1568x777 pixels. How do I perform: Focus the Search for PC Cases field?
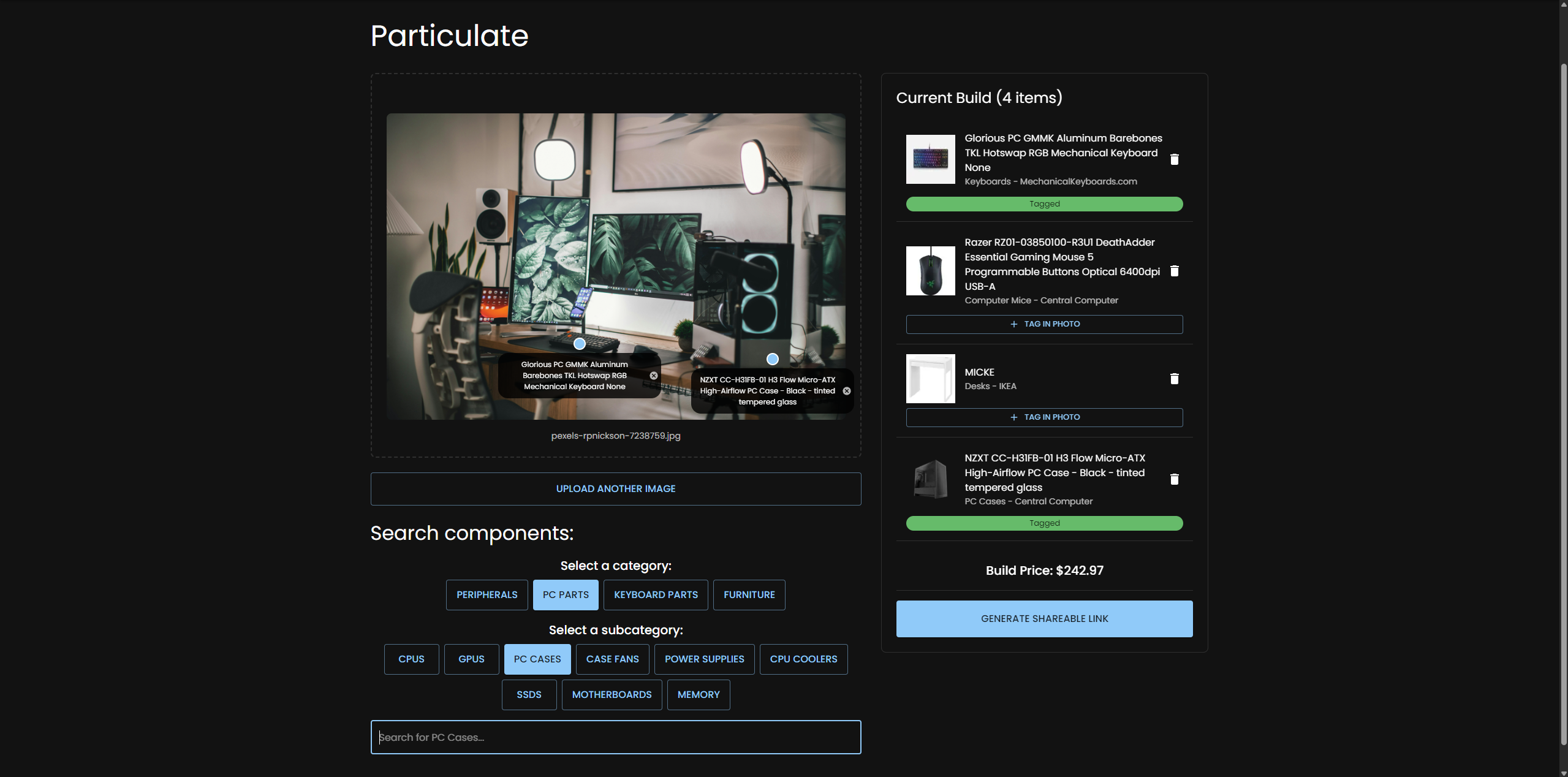pyautogui.click(x=615, y=737)
